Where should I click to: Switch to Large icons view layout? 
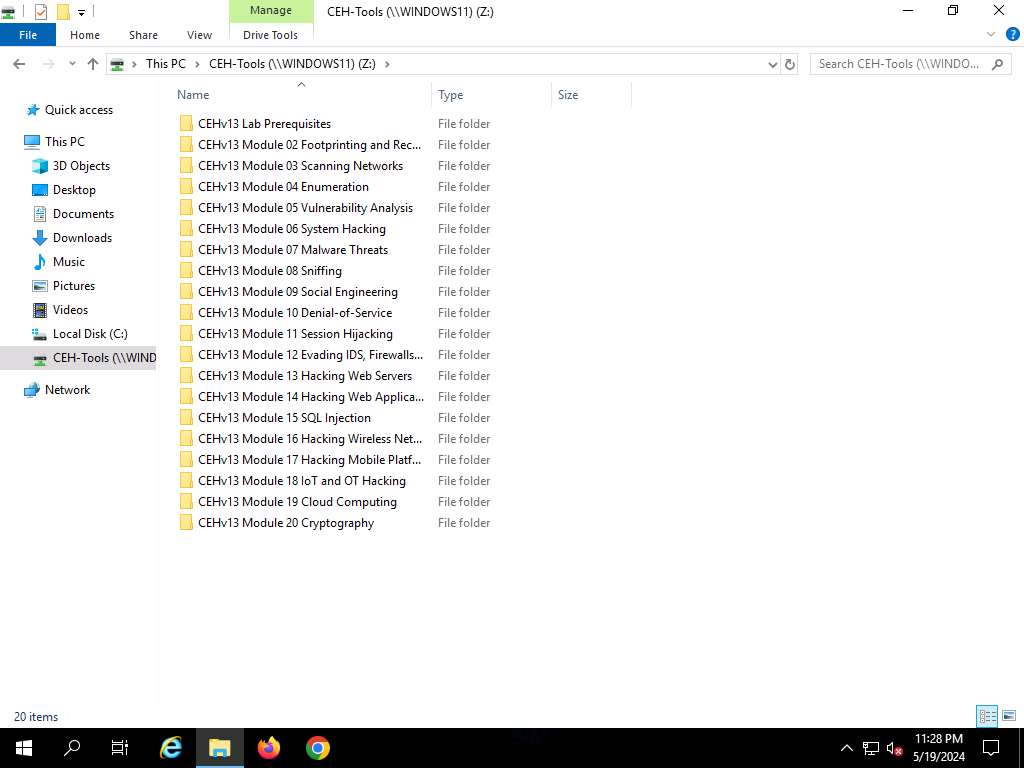(x=1008, y=716)
